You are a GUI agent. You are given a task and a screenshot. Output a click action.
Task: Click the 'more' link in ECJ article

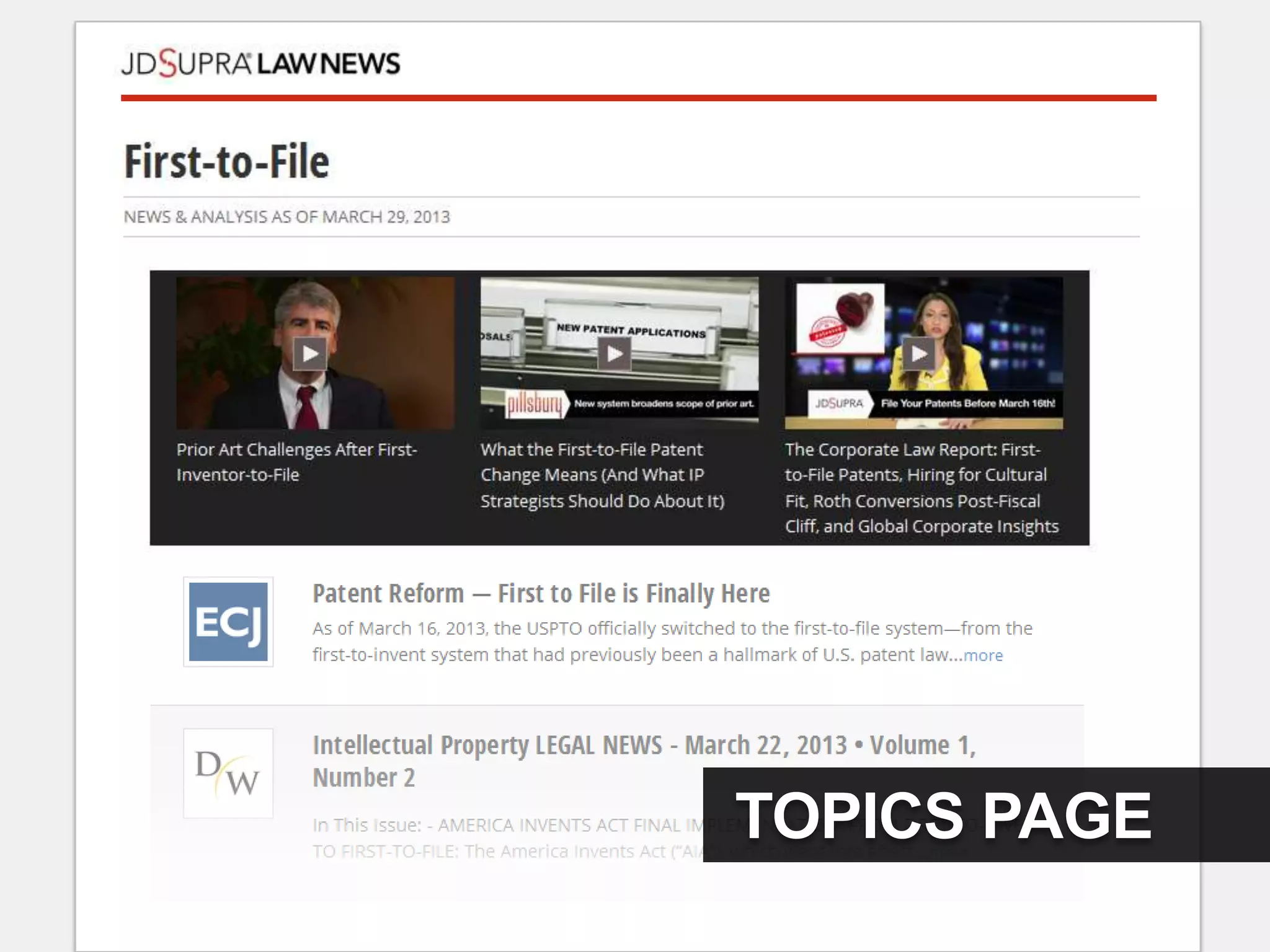pyautogui.click(x=983, y=656)
